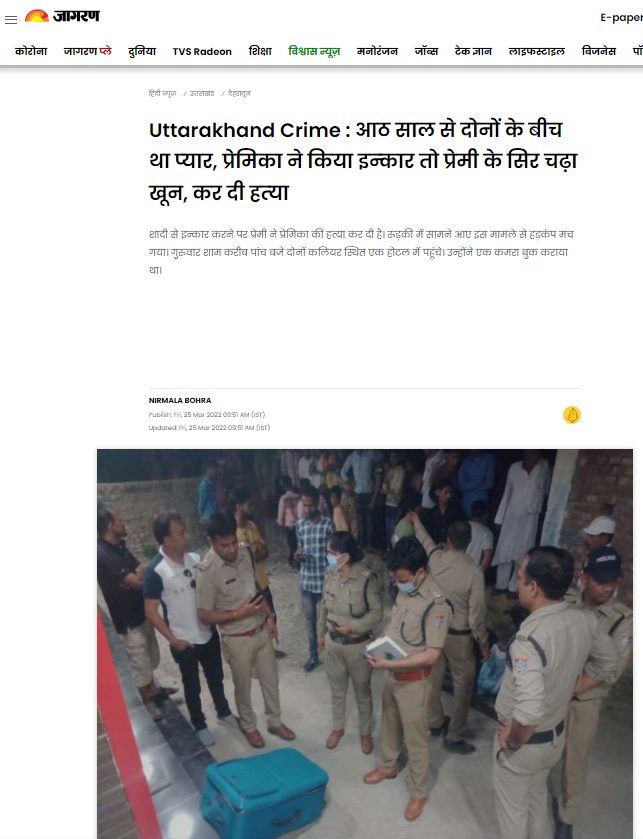The width and height of the screenshot is (643, 839).
Task: Select the टेक ज्ञान section
Action: pos(473,51)
